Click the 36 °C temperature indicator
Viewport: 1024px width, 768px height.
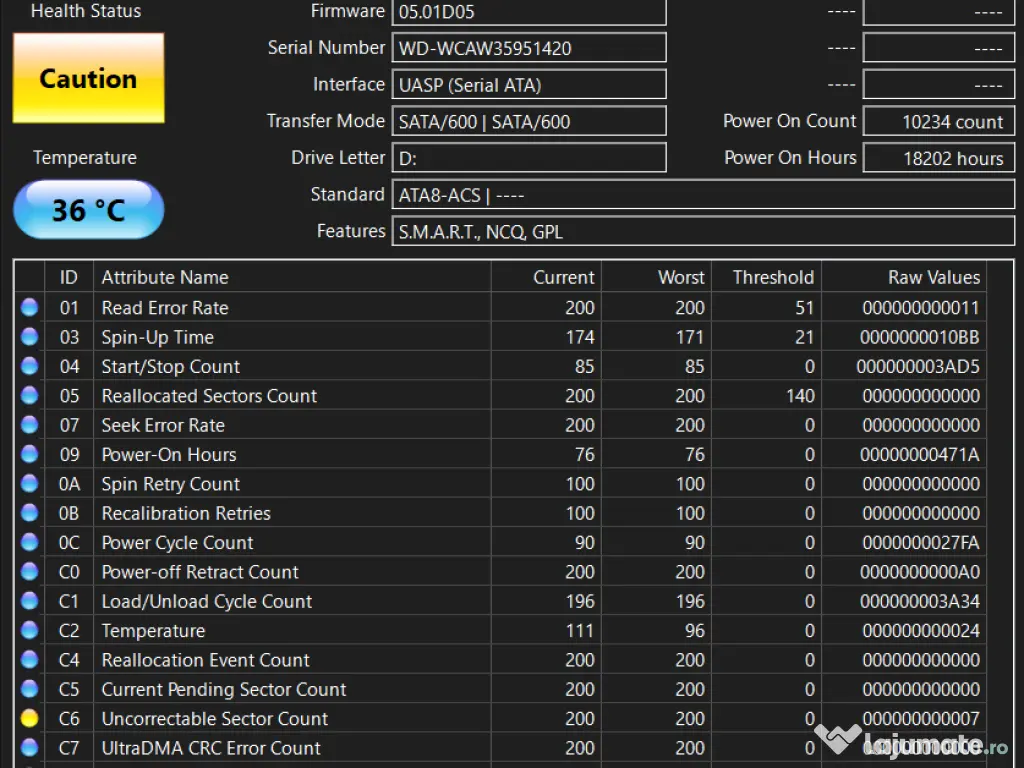point(88,210)
